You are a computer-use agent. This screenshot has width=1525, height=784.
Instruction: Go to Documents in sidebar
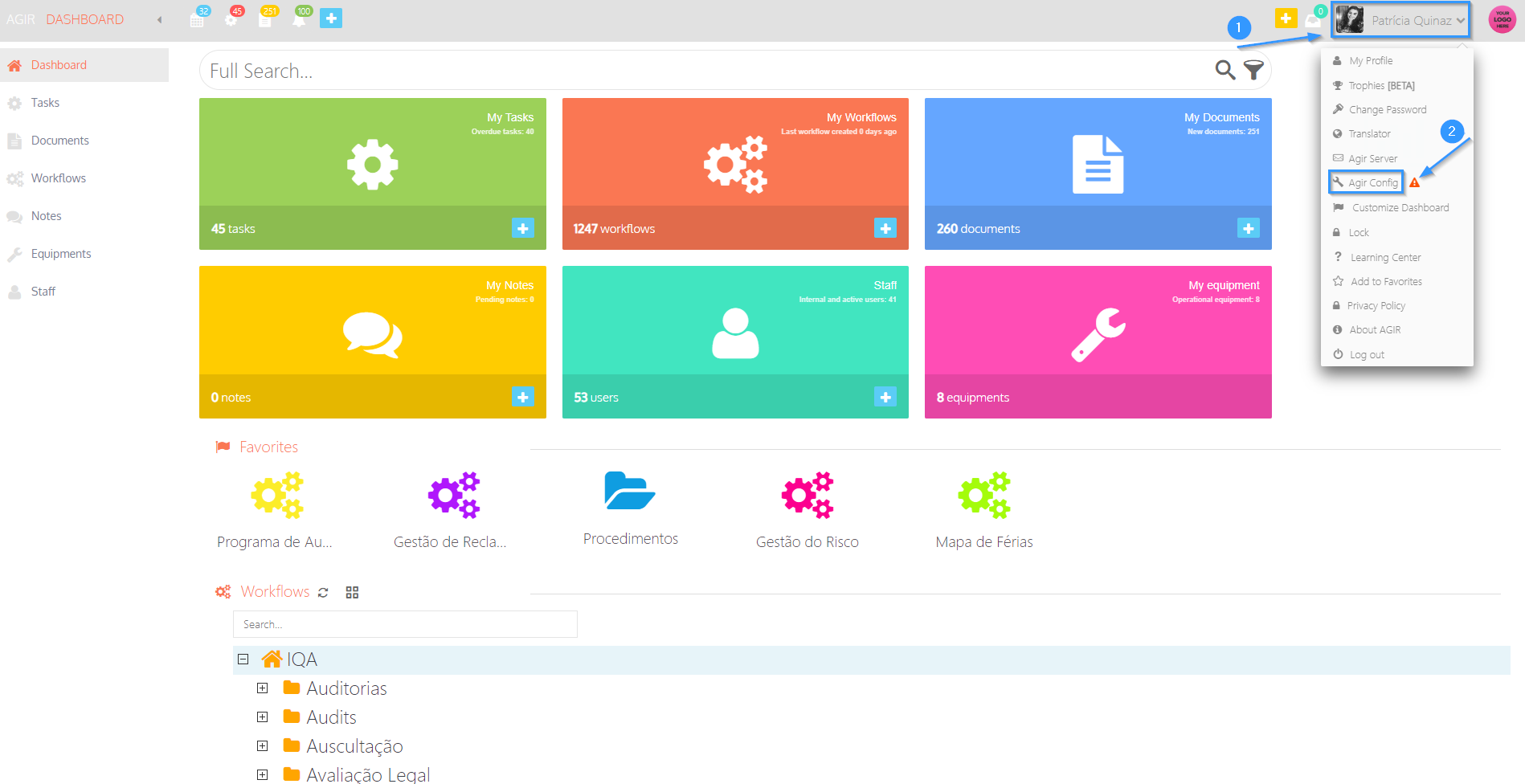(84, 141)
